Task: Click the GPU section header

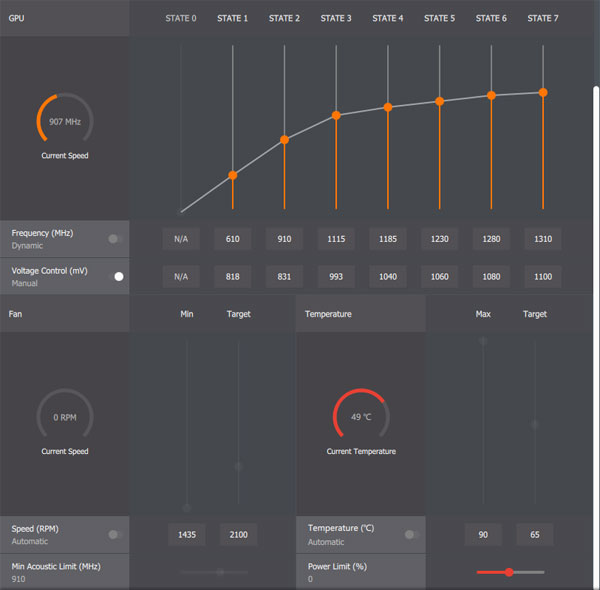Action: coord(65,18)
